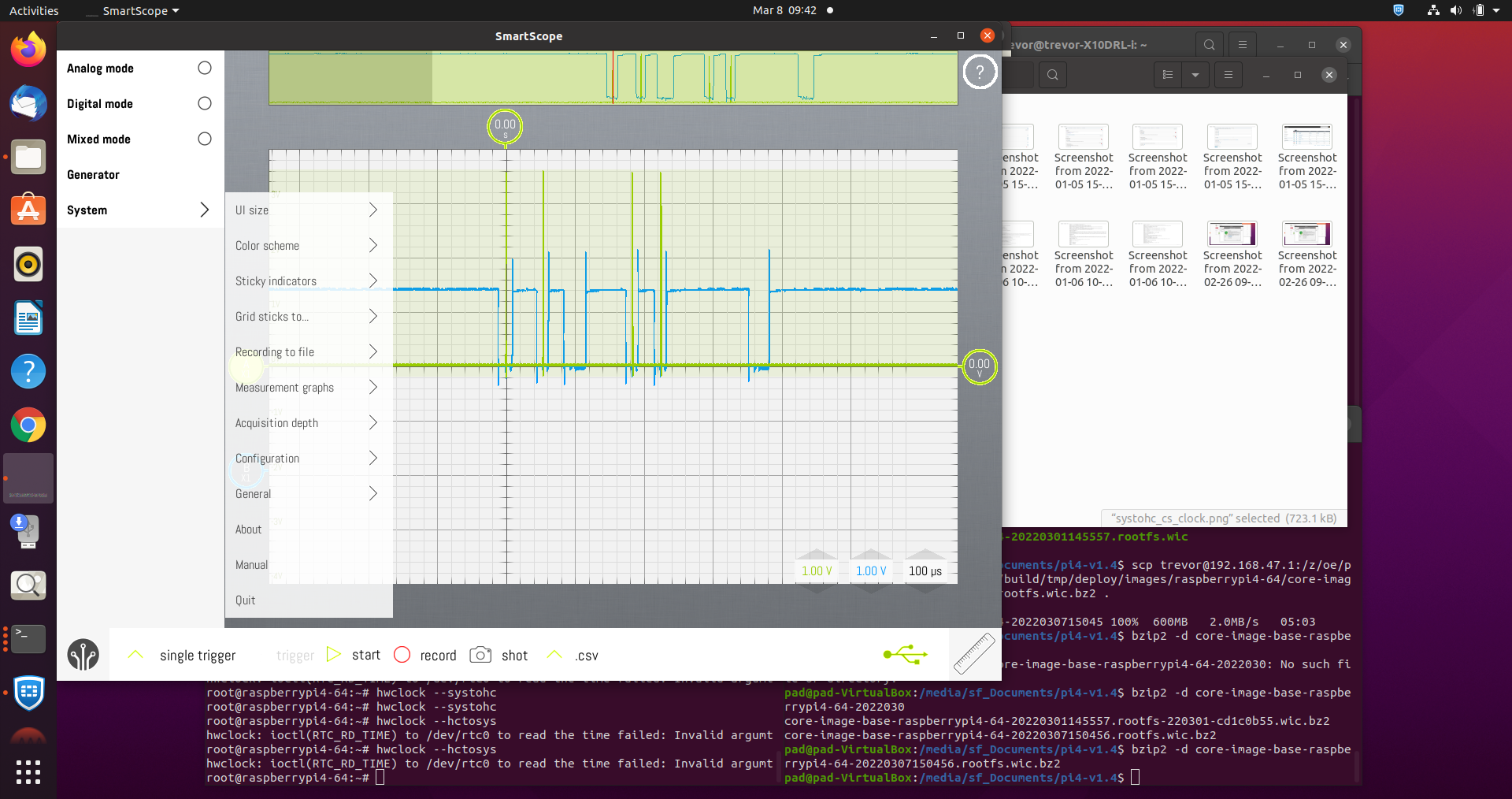Click the 0.00 V voltage indicator bubble

(x=979, y=366)
